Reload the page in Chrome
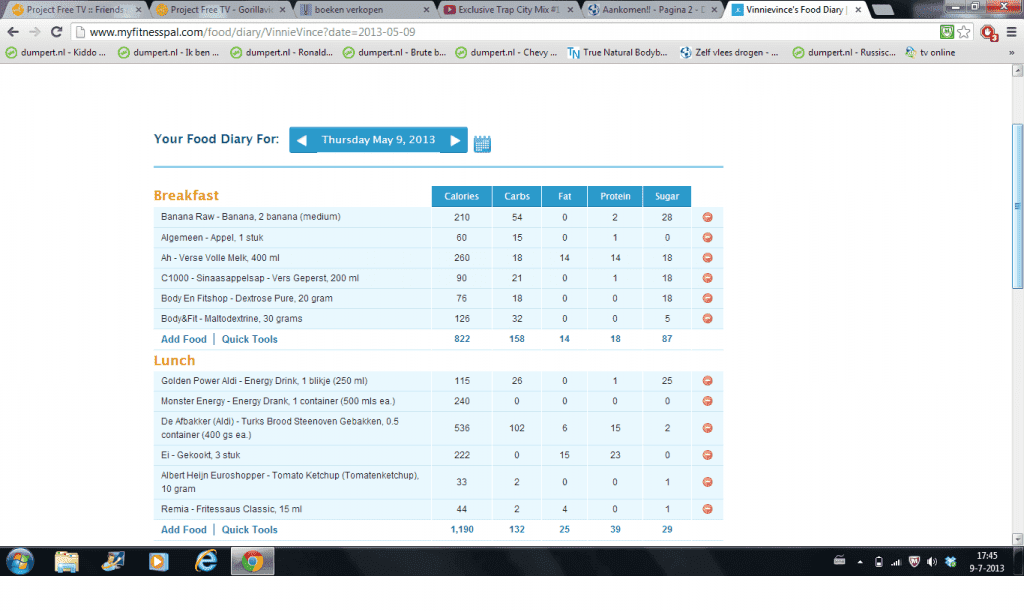The image size is (1024, 611). click(57, 32)
